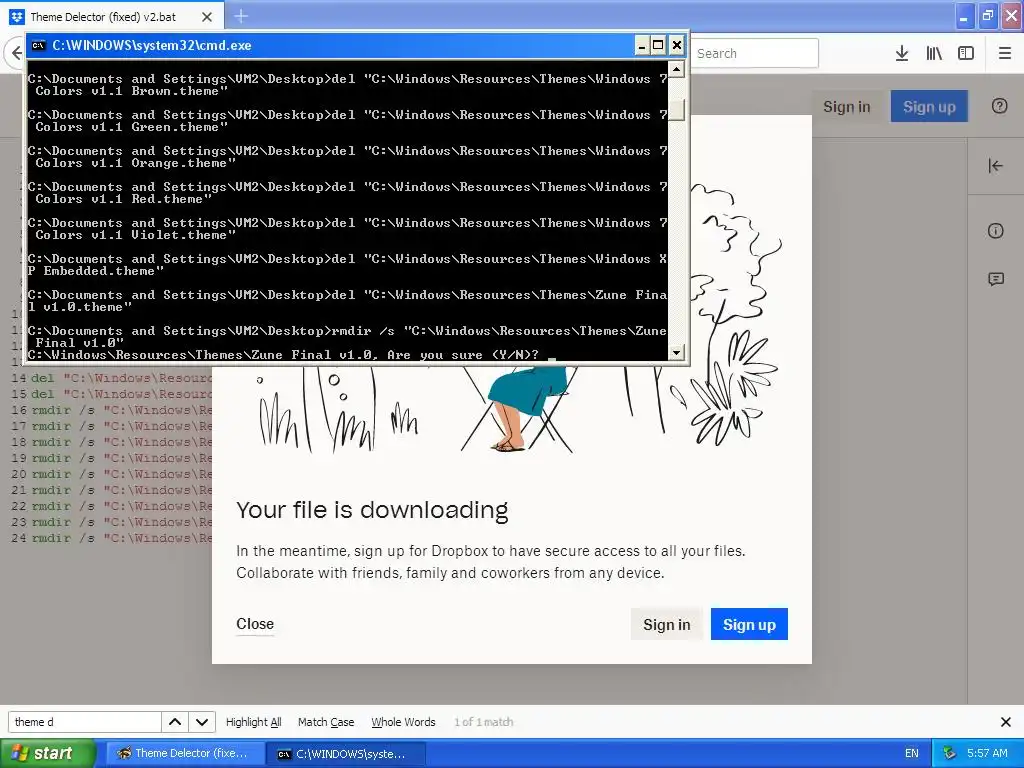Viewport: 1024px width, 768px height.
Task: Click cmd window scrollbar down arrow
Action: (x=677, y=353)
